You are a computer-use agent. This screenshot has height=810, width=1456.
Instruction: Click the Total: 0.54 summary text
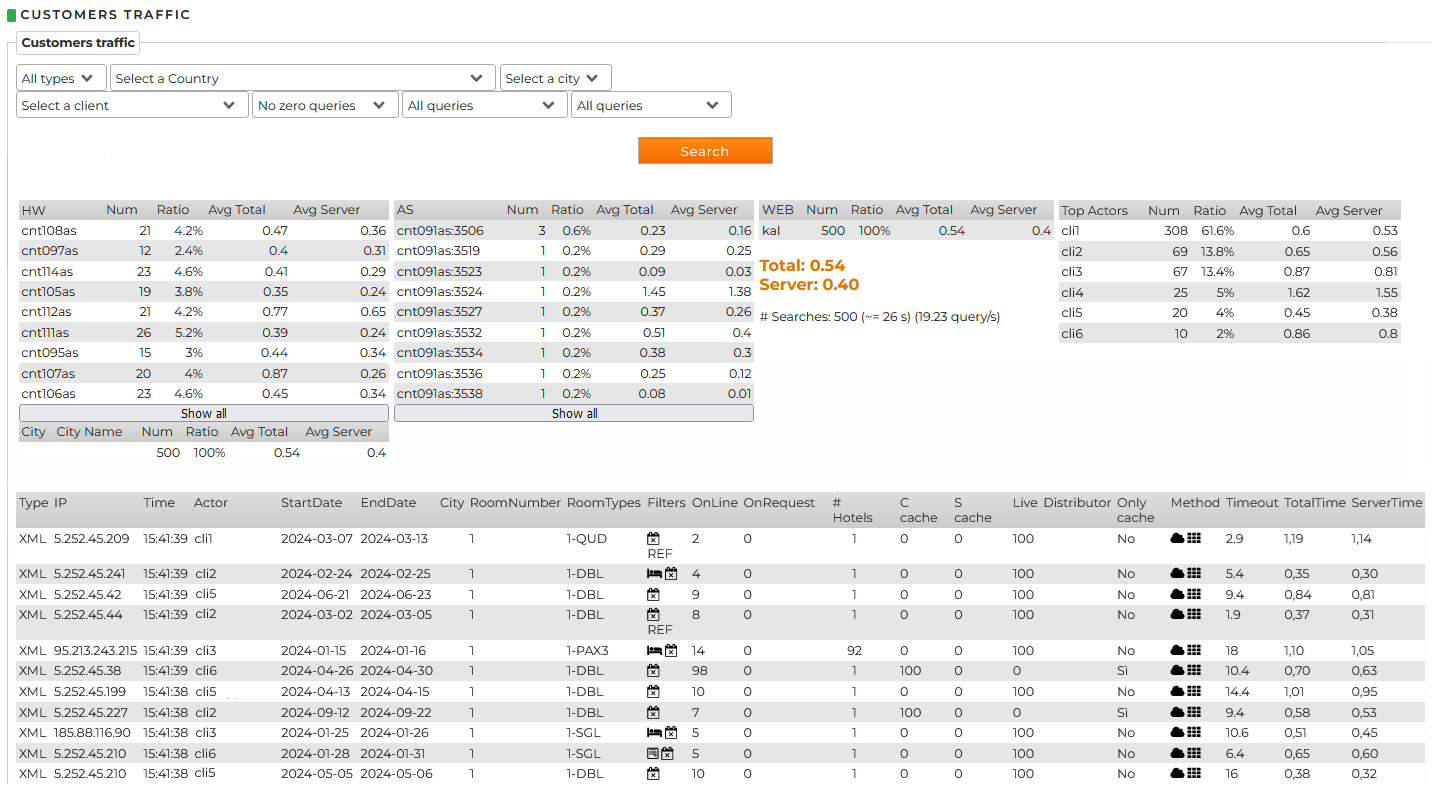(802, 265)
